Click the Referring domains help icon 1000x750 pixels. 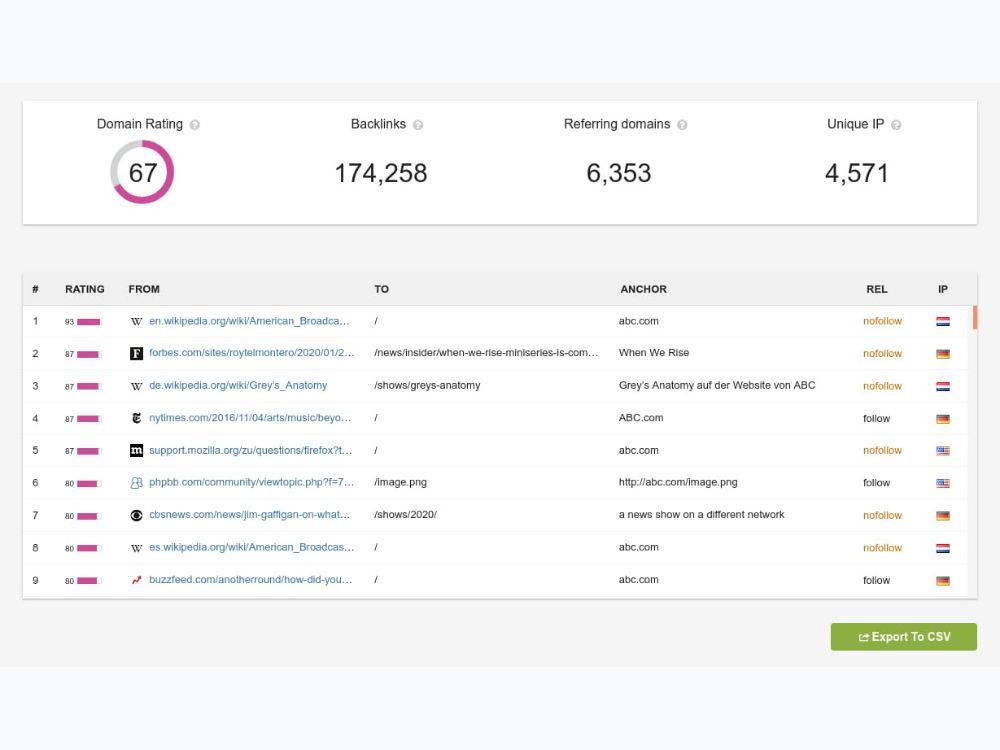[682, 125]
